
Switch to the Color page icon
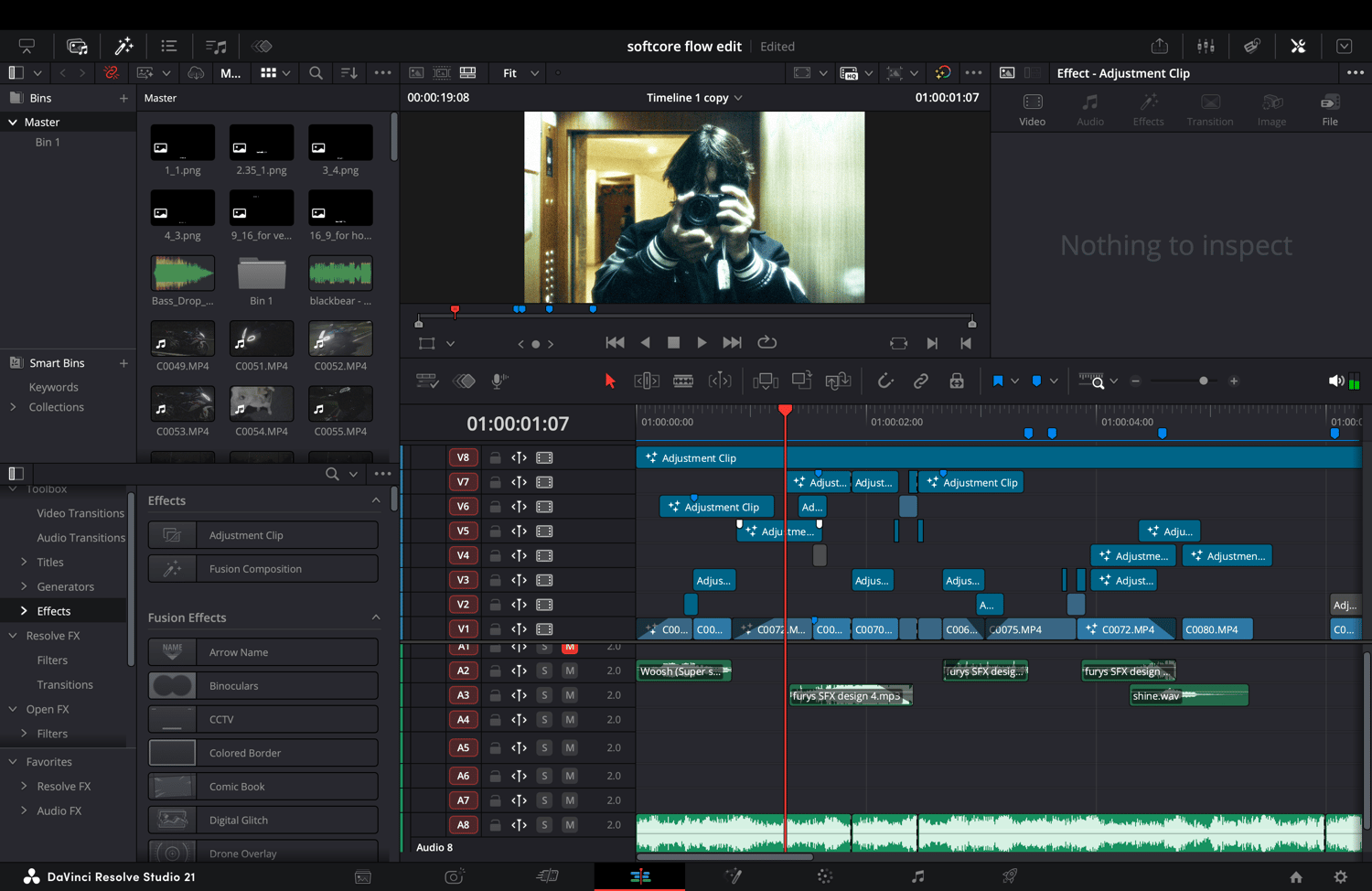pyautogui.click(x=825, y=876)
